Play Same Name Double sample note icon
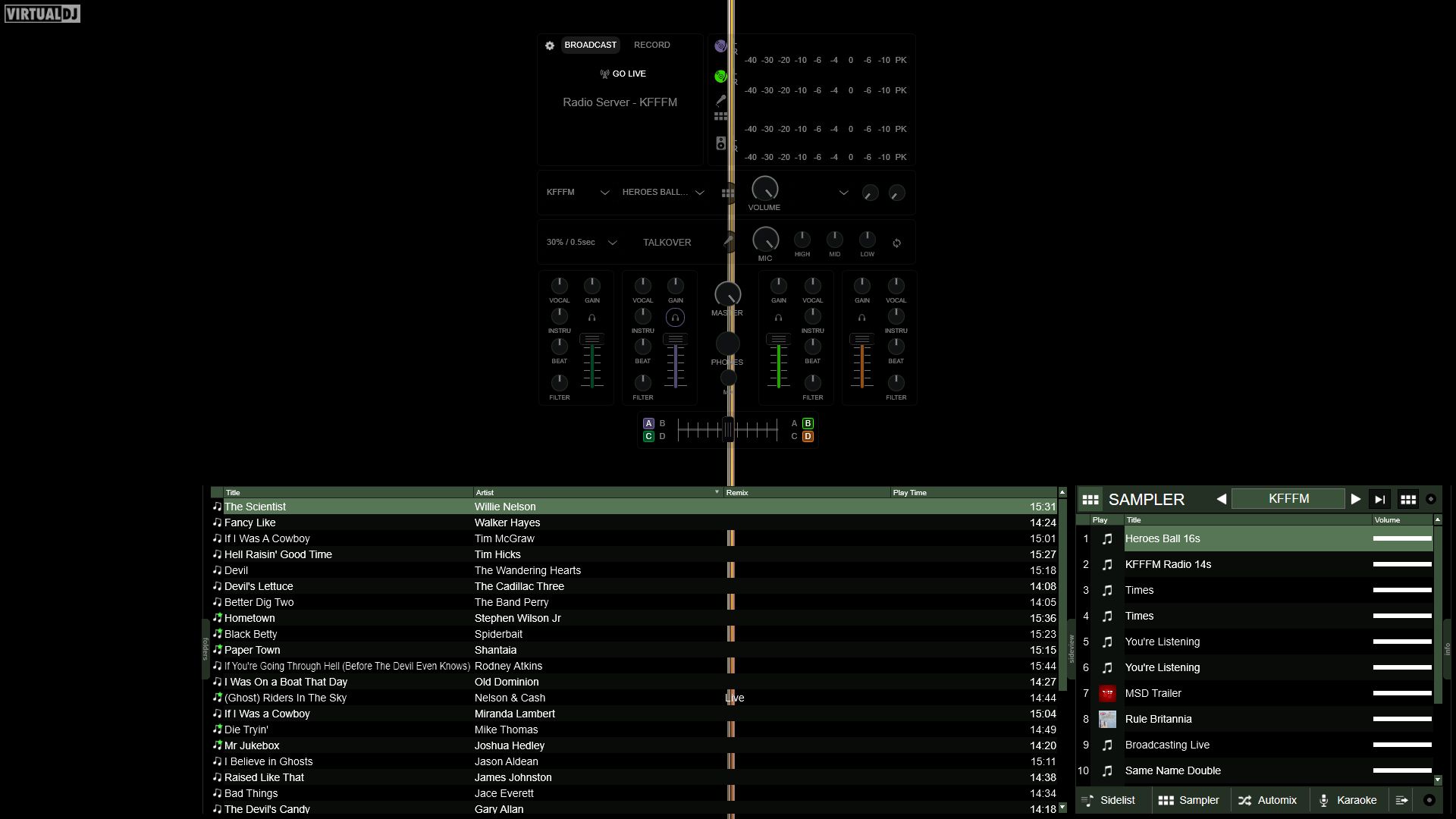Viewport: 1456px width, 819px height. 1107,771
